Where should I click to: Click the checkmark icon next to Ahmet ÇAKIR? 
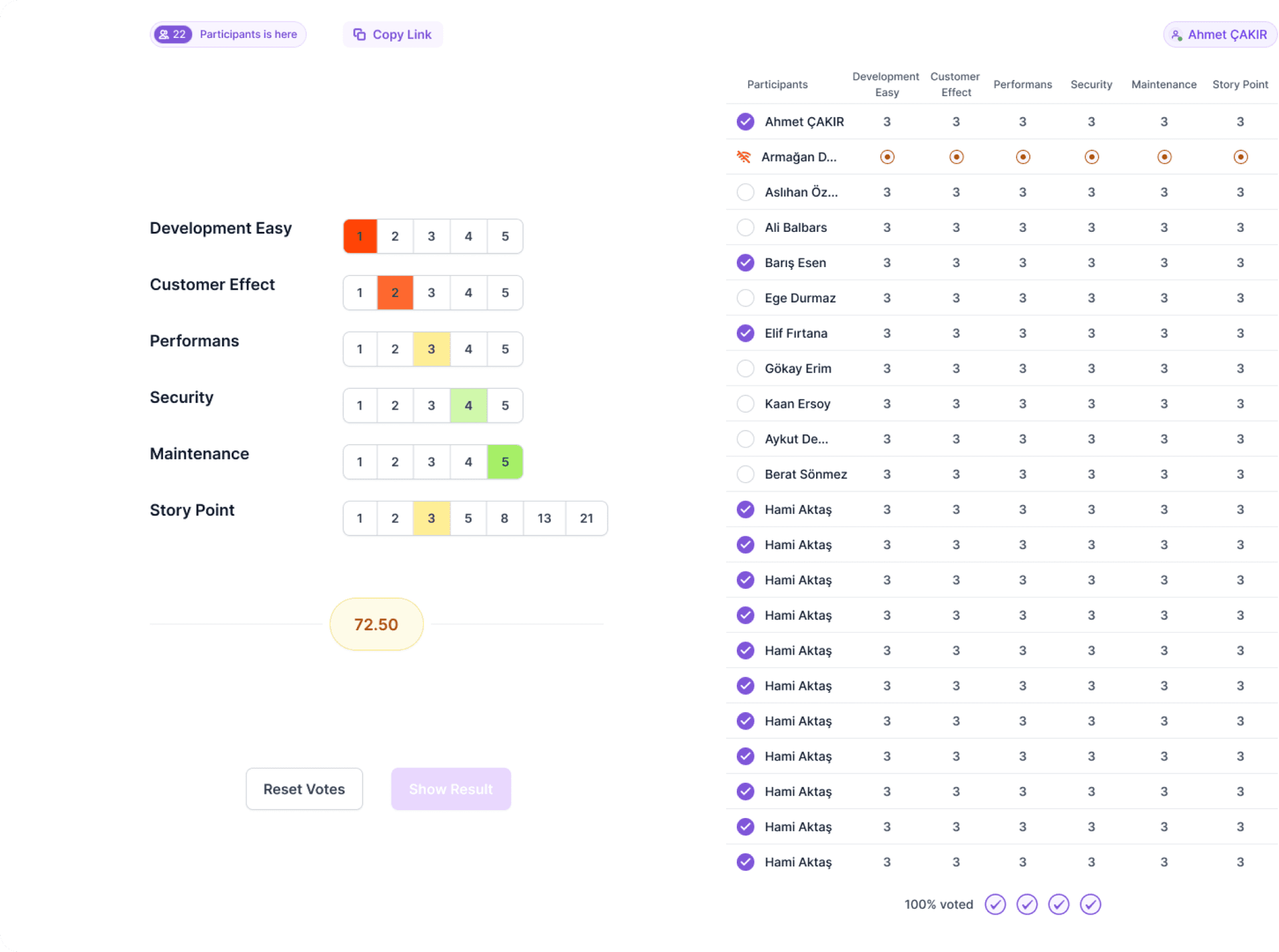pyautogui.click(x=745, y=121)
